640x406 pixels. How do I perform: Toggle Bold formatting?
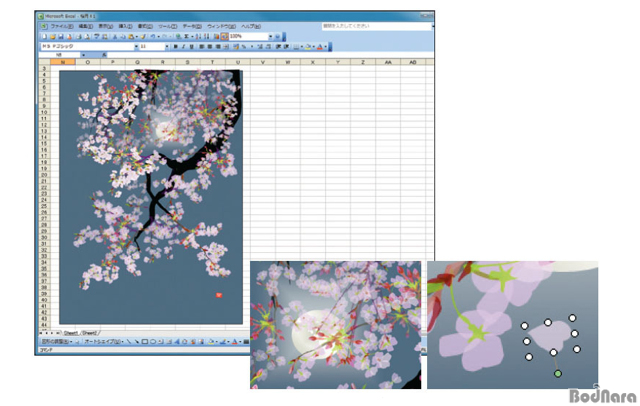(175, 47)
